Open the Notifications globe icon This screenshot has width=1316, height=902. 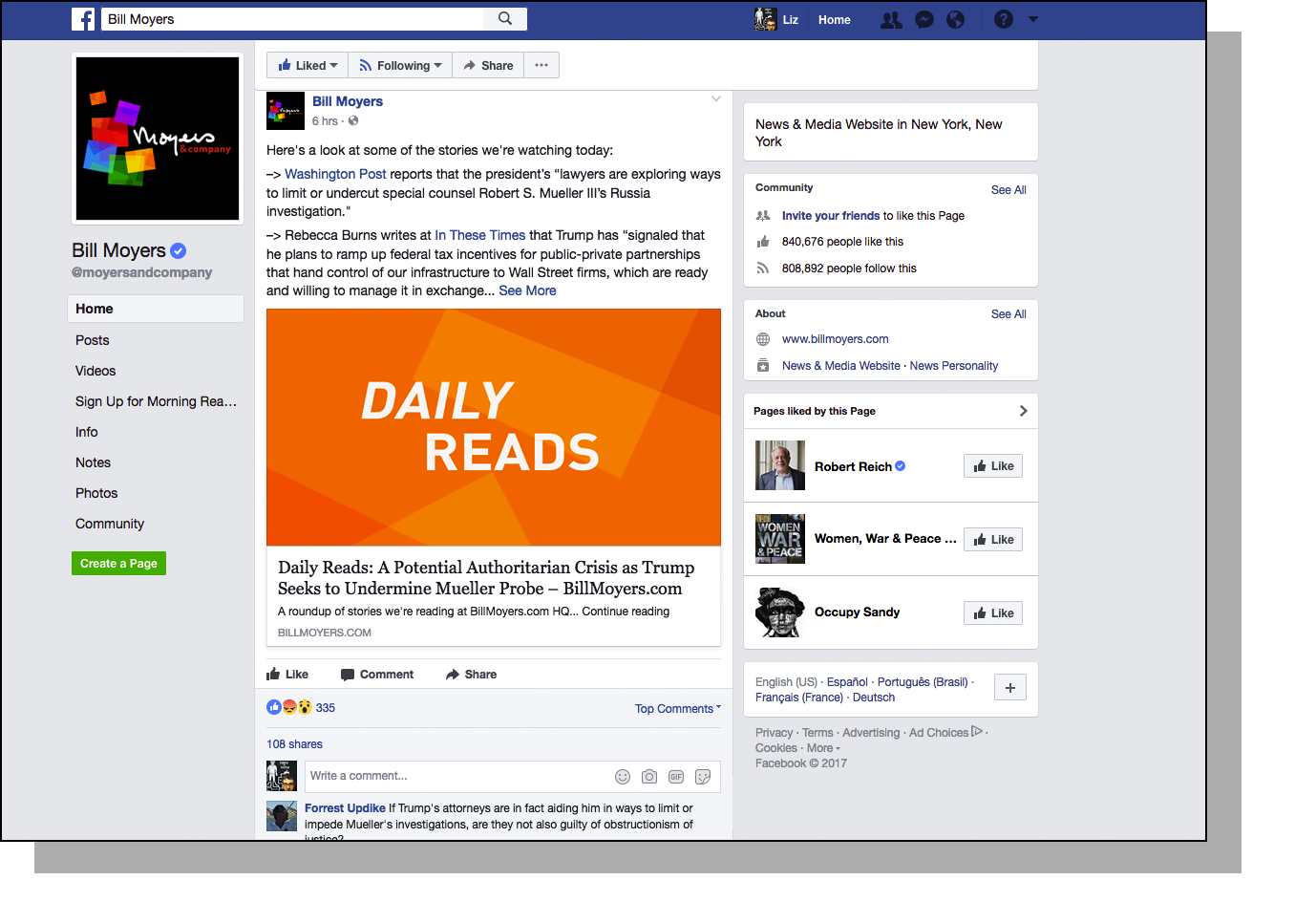pyautogui.click(x=955, y=19)
